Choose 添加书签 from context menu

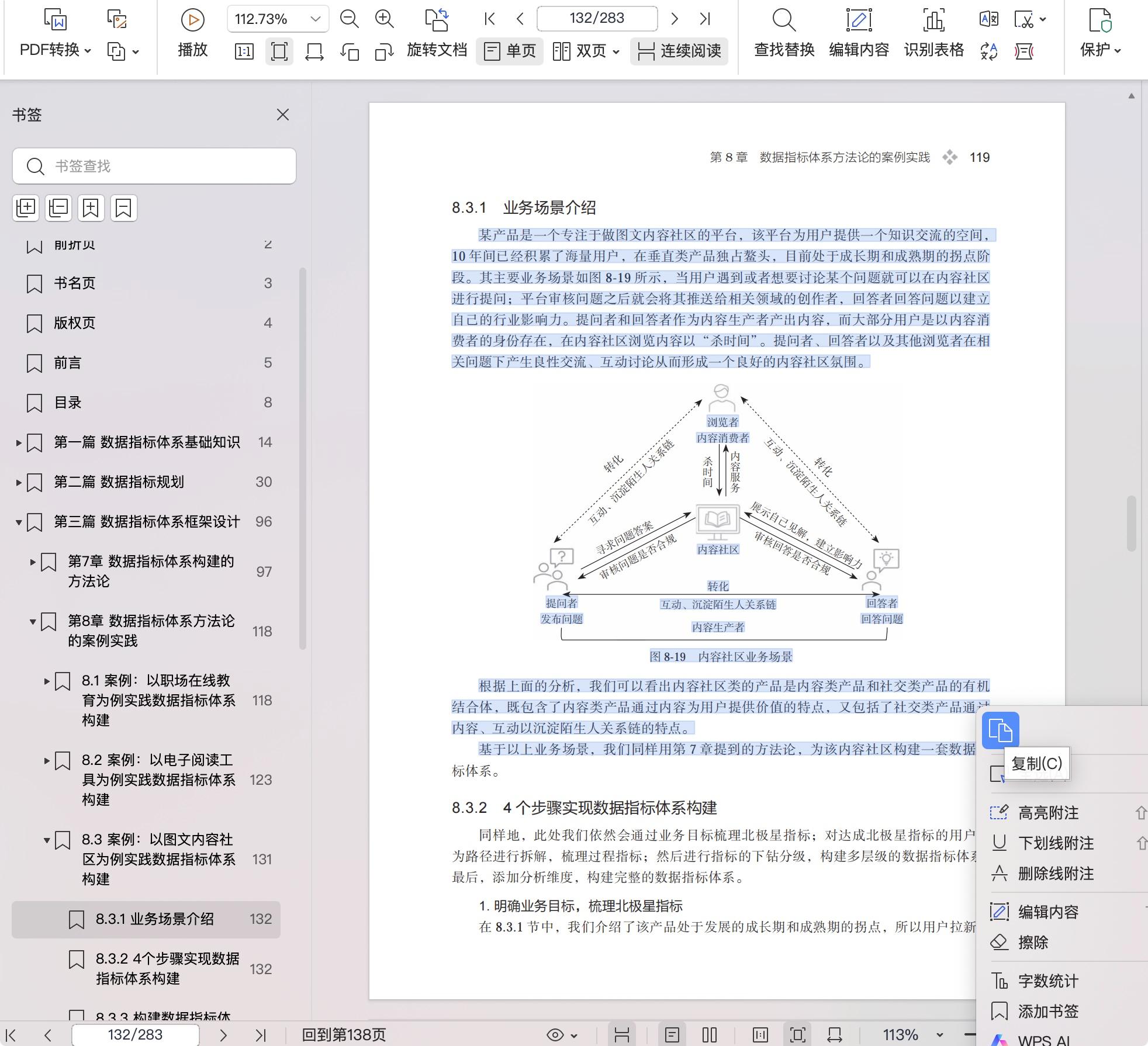tap(1047, 1012)
